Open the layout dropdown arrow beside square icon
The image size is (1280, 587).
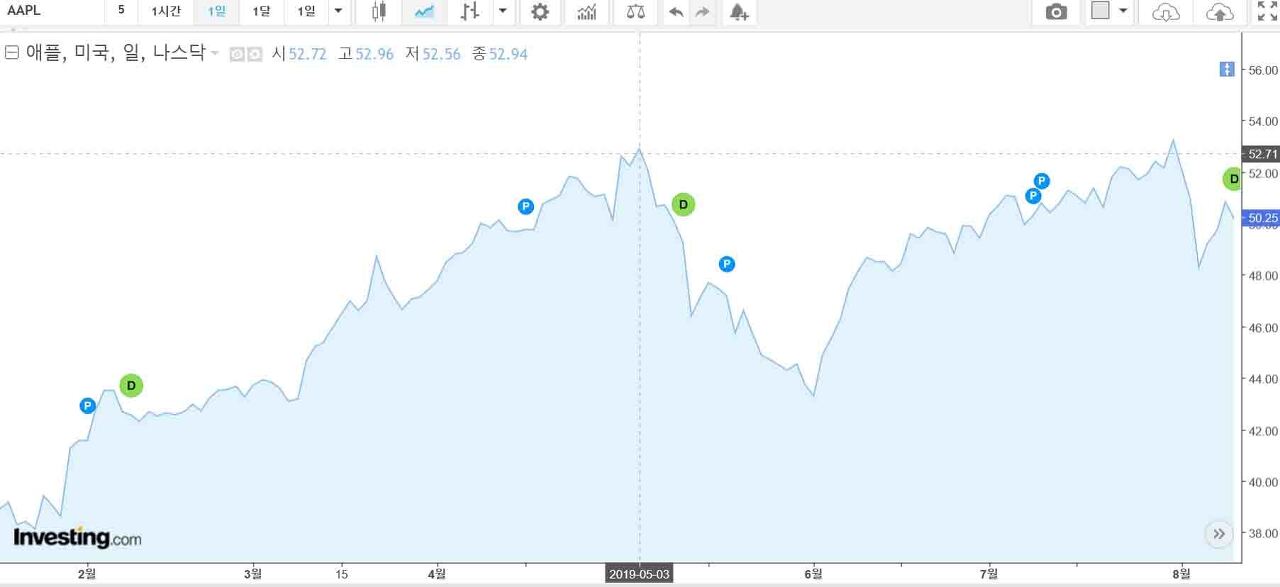coord(1123,12)
